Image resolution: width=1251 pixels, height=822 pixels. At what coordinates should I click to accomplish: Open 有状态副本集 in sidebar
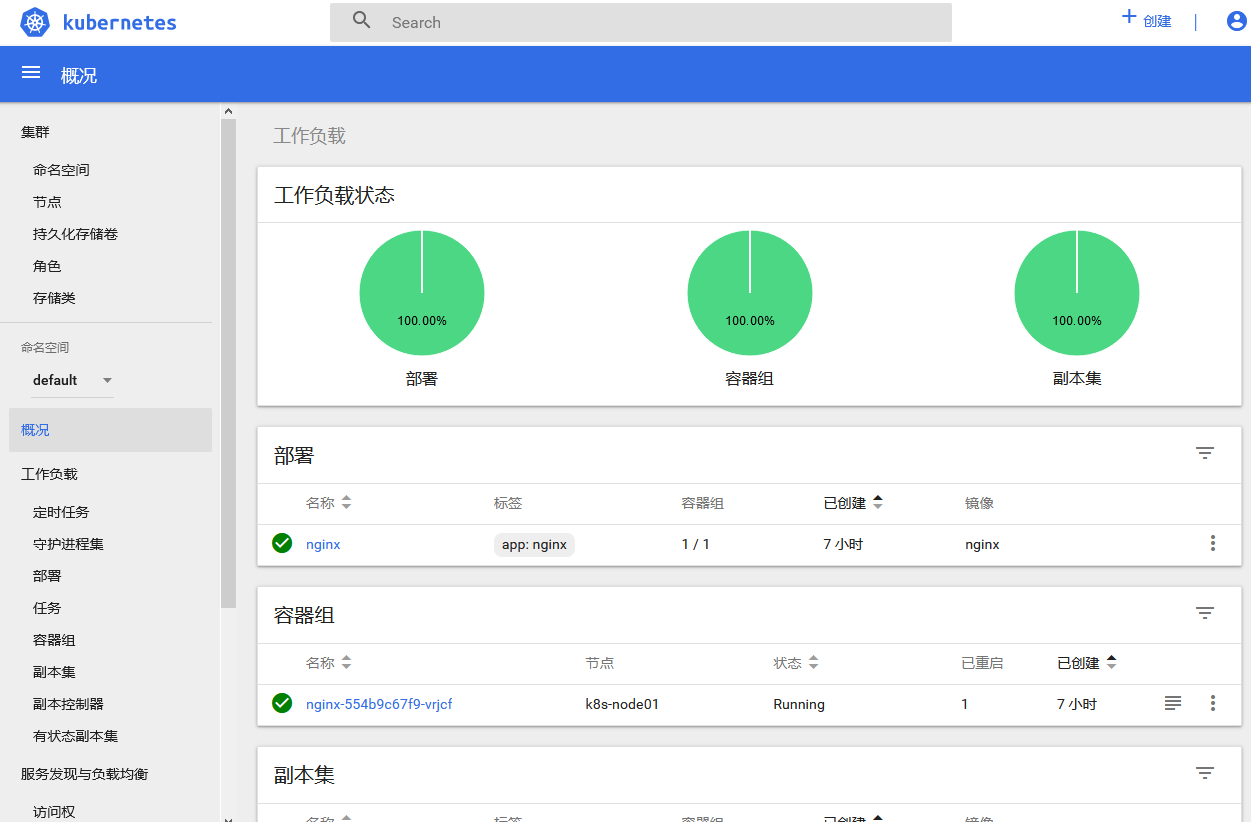click(75, 736)
